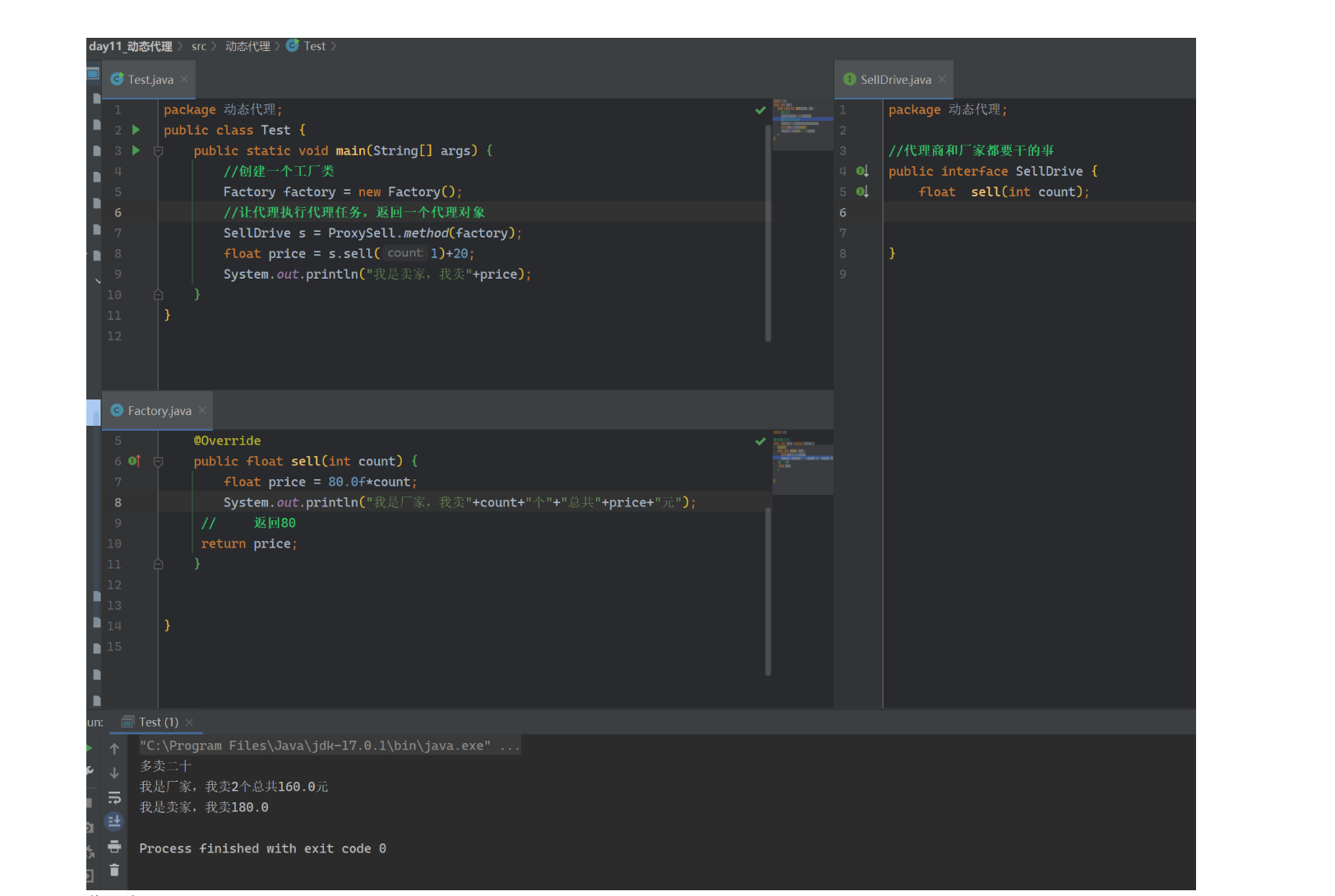Close the Factory.java tab
This screenshot has height=896, width=1335.
pyautogui.click(x=202, y=410)
